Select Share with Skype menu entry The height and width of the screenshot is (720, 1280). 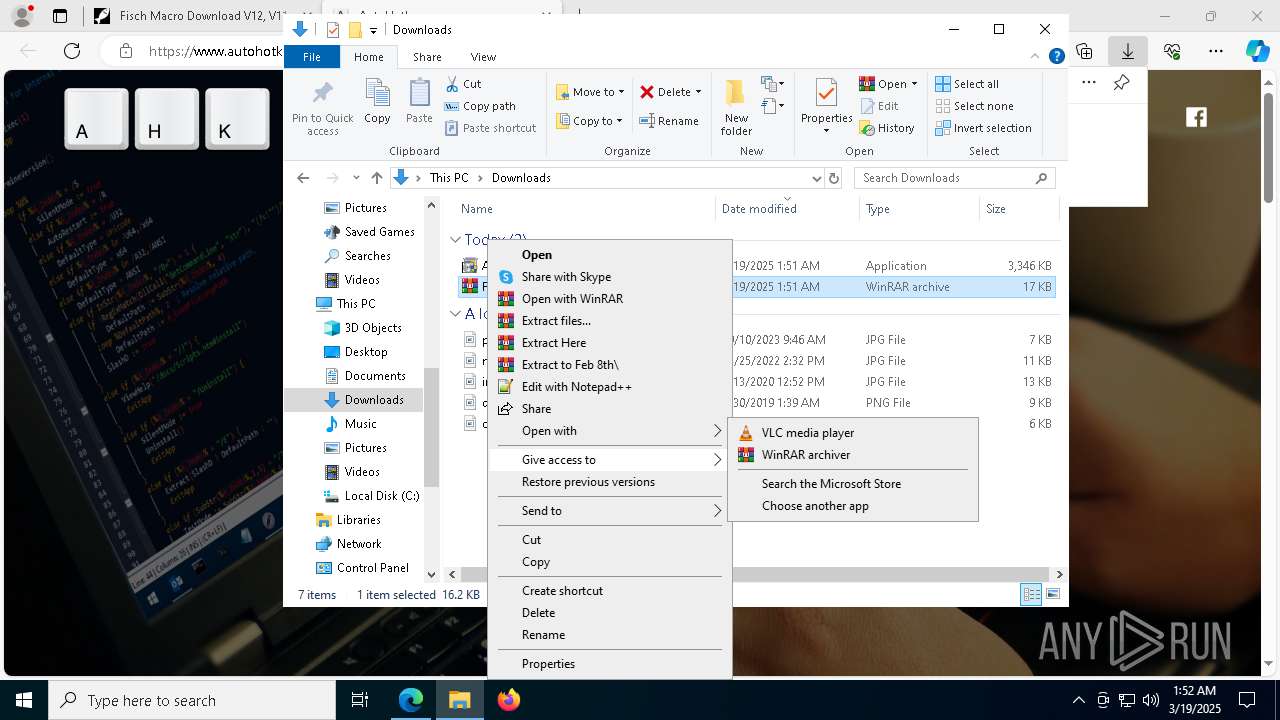[x=610, y=277]
